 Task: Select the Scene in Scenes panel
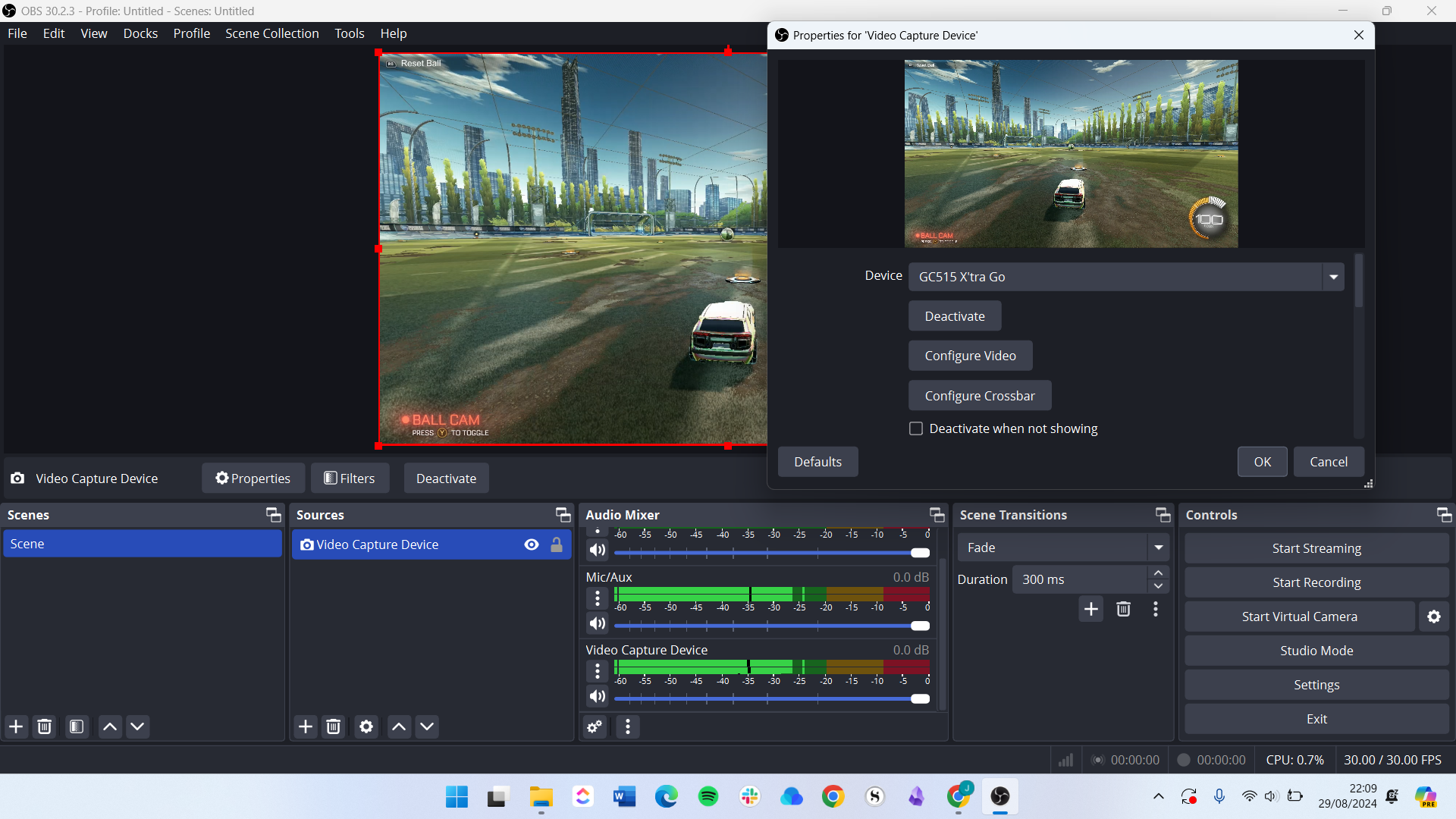click(x=143, y=543)
